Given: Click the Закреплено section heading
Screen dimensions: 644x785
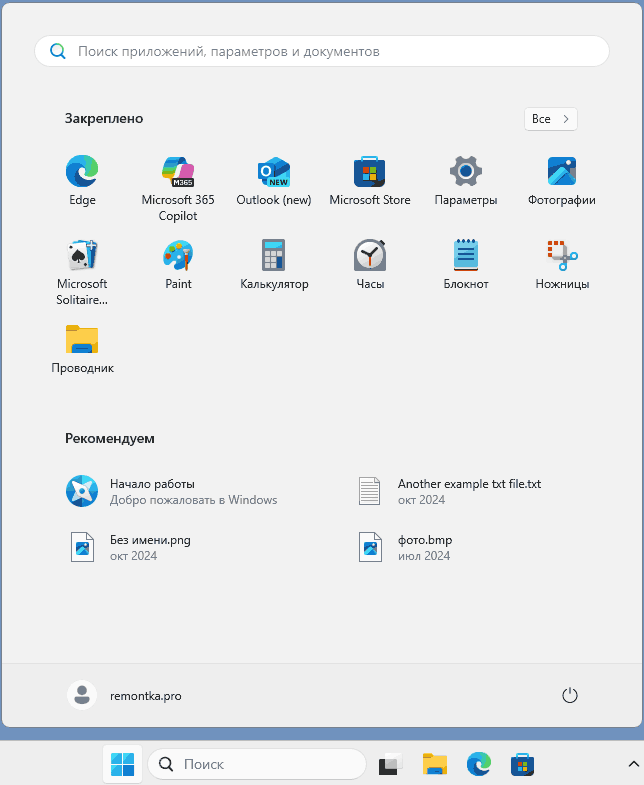Looking at the screenshot, I should tap(104, 119).
